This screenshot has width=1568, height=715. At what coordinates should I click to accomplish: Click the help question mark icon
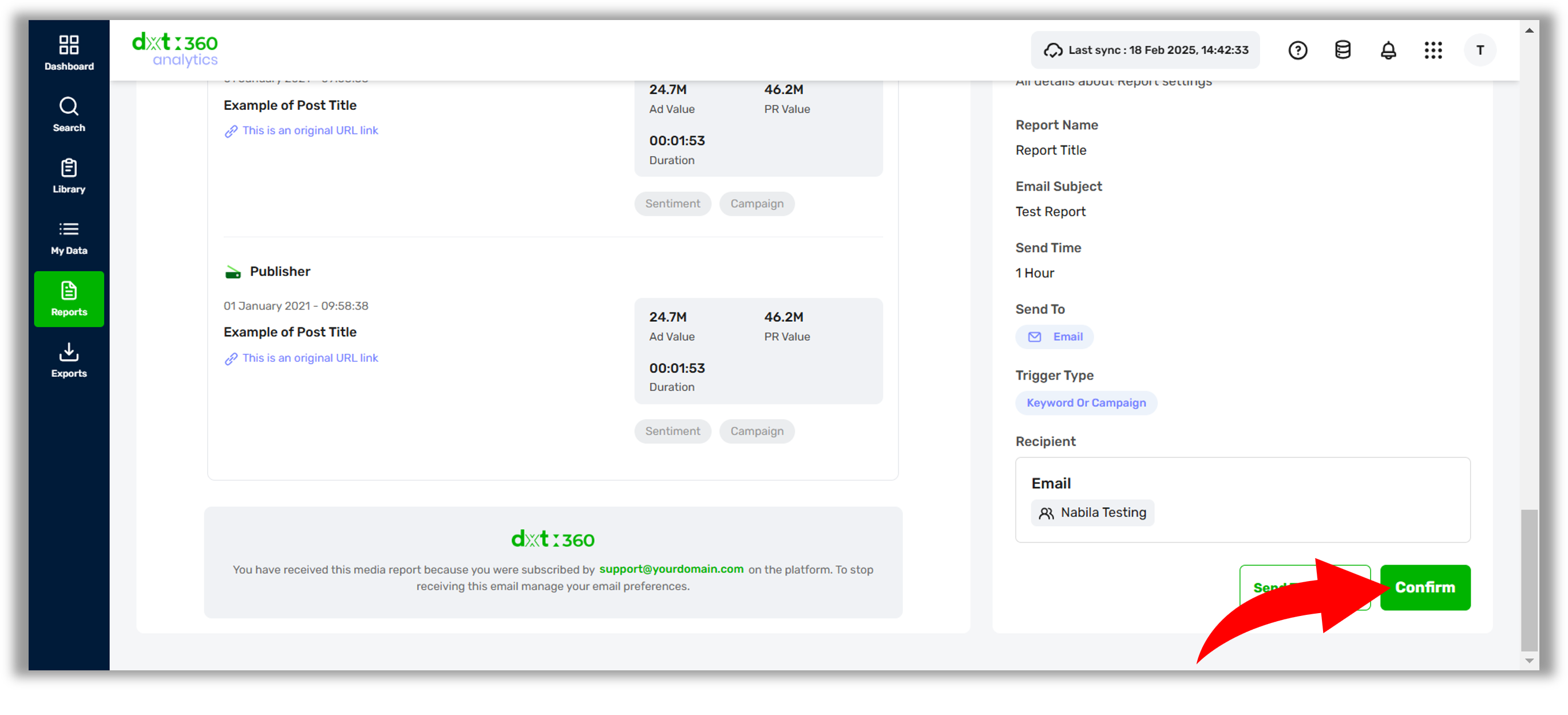1297,50
